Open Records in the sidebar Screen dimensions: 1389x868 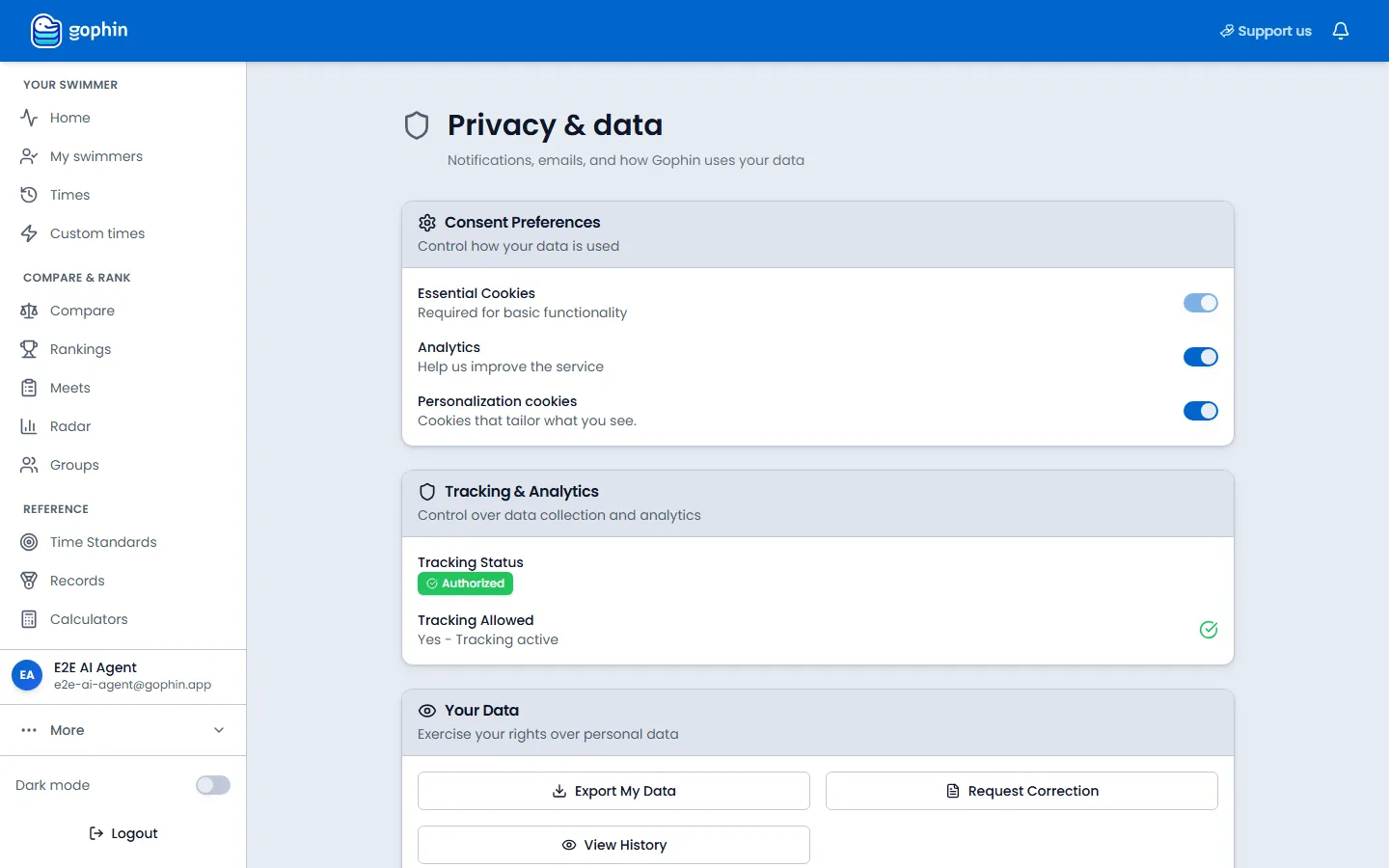123,581
